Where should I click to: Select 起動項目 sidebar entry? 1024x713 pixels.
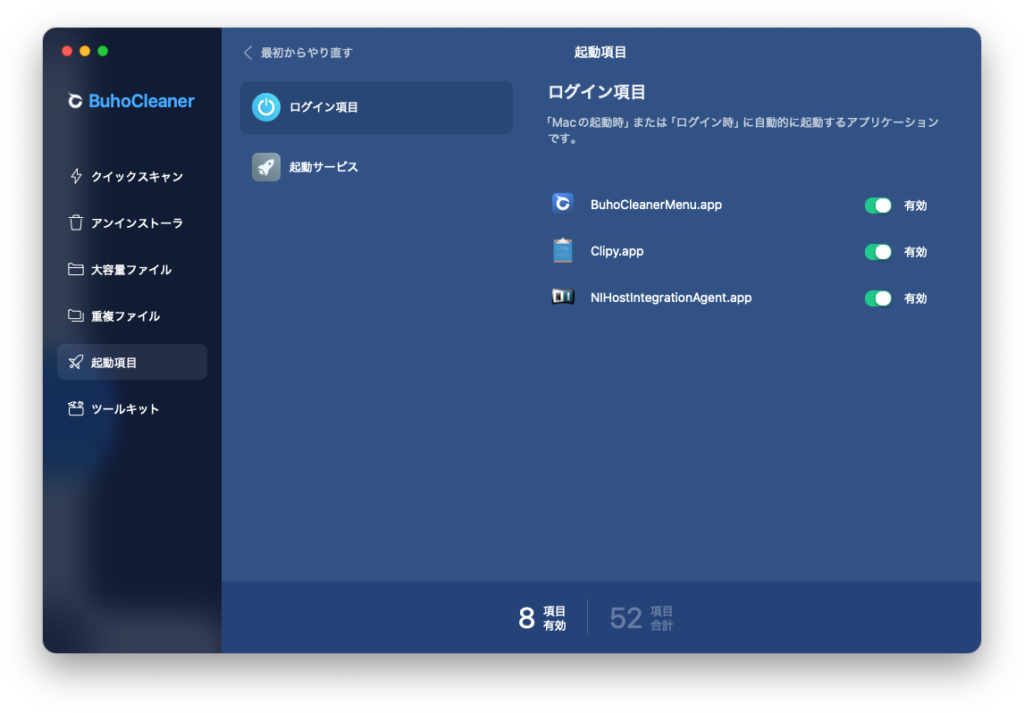pos(132,362)
